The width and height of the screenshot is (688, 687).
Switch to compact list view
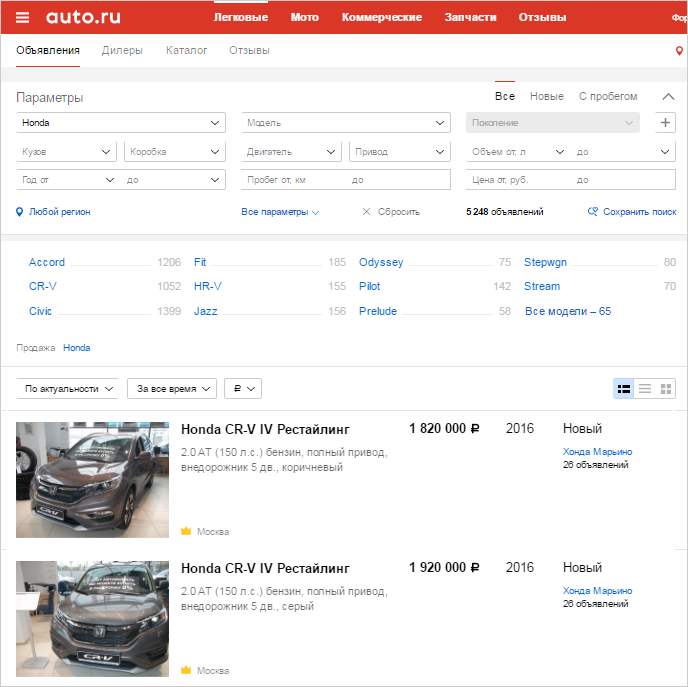pyautogui.click(x=645, y=389)
